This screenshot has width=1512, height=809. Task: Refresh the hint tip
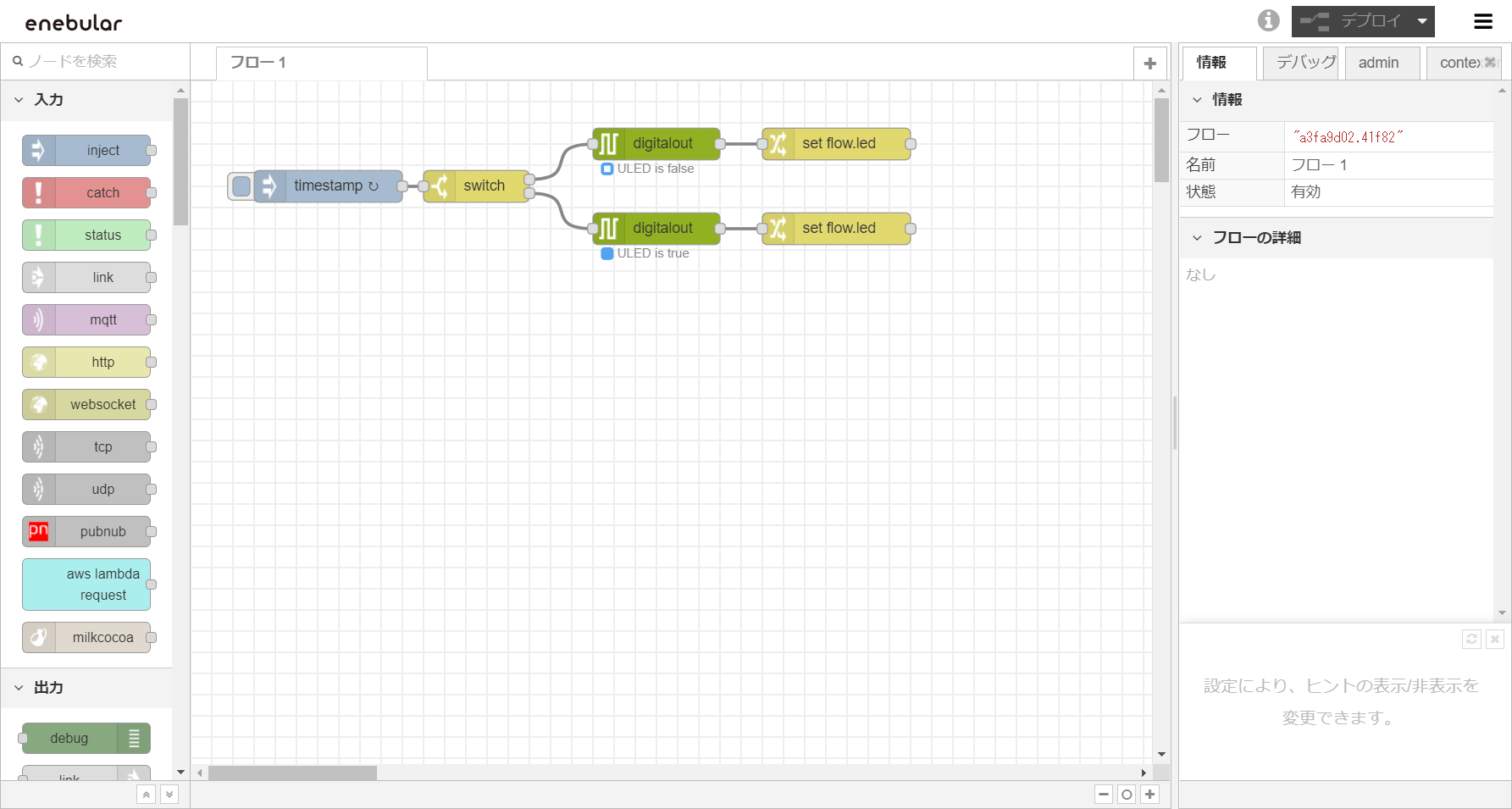tap(1471, 640)
